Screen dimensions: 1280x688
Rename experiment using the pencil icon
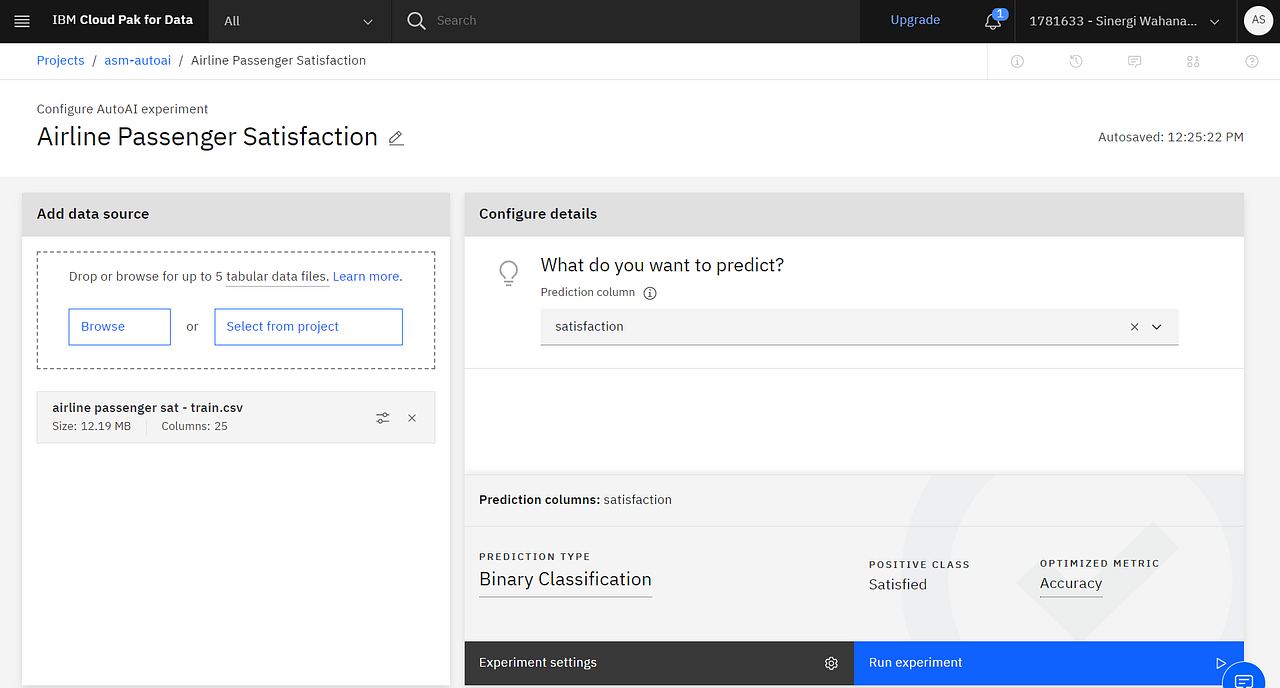pyautogui.click(x=396, y=138)
